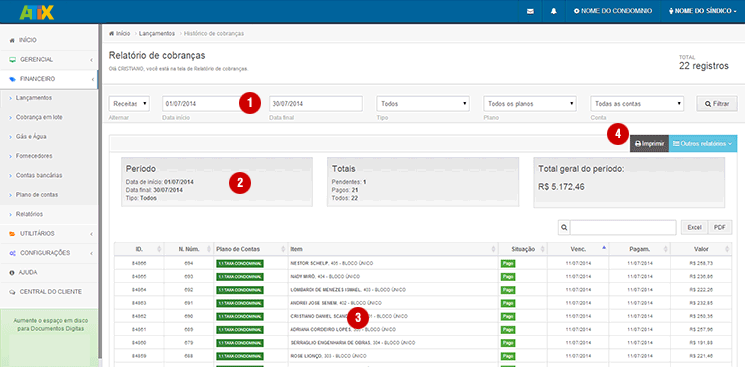This screenshot has width=745, height=367.
Task: Open the Tipo dropdown showing Todos
Action: [x=423, y=104]
